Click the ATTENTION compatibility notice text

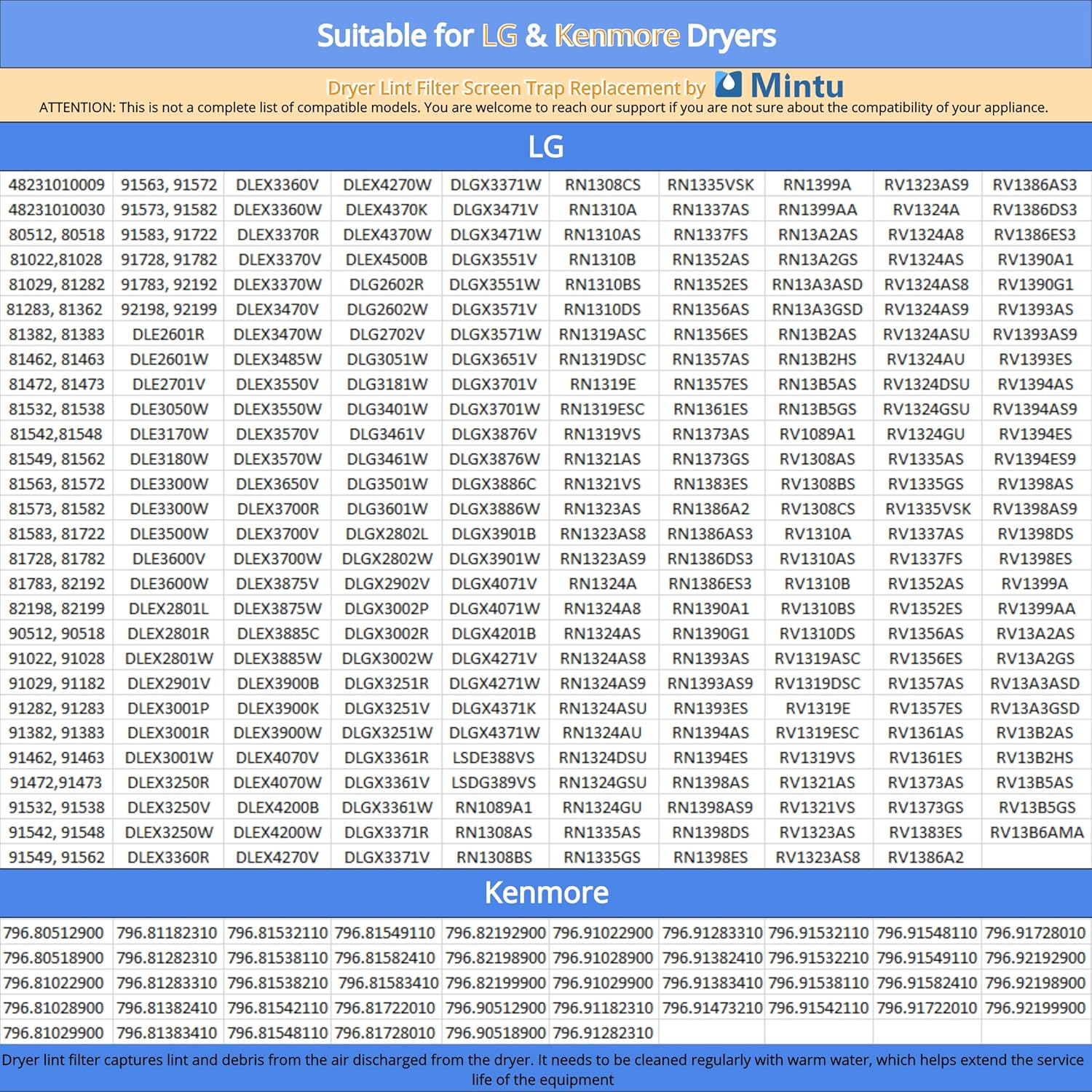543,108
